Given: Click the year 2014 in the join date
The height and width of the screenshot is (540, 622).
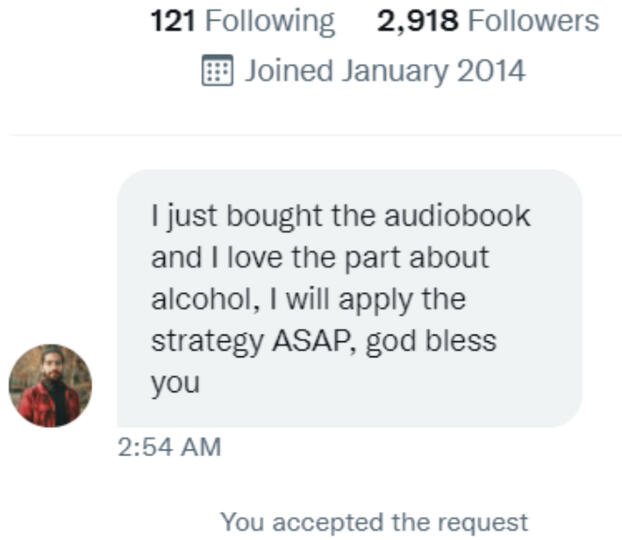Looking at the screenshot, I should 491,71.
